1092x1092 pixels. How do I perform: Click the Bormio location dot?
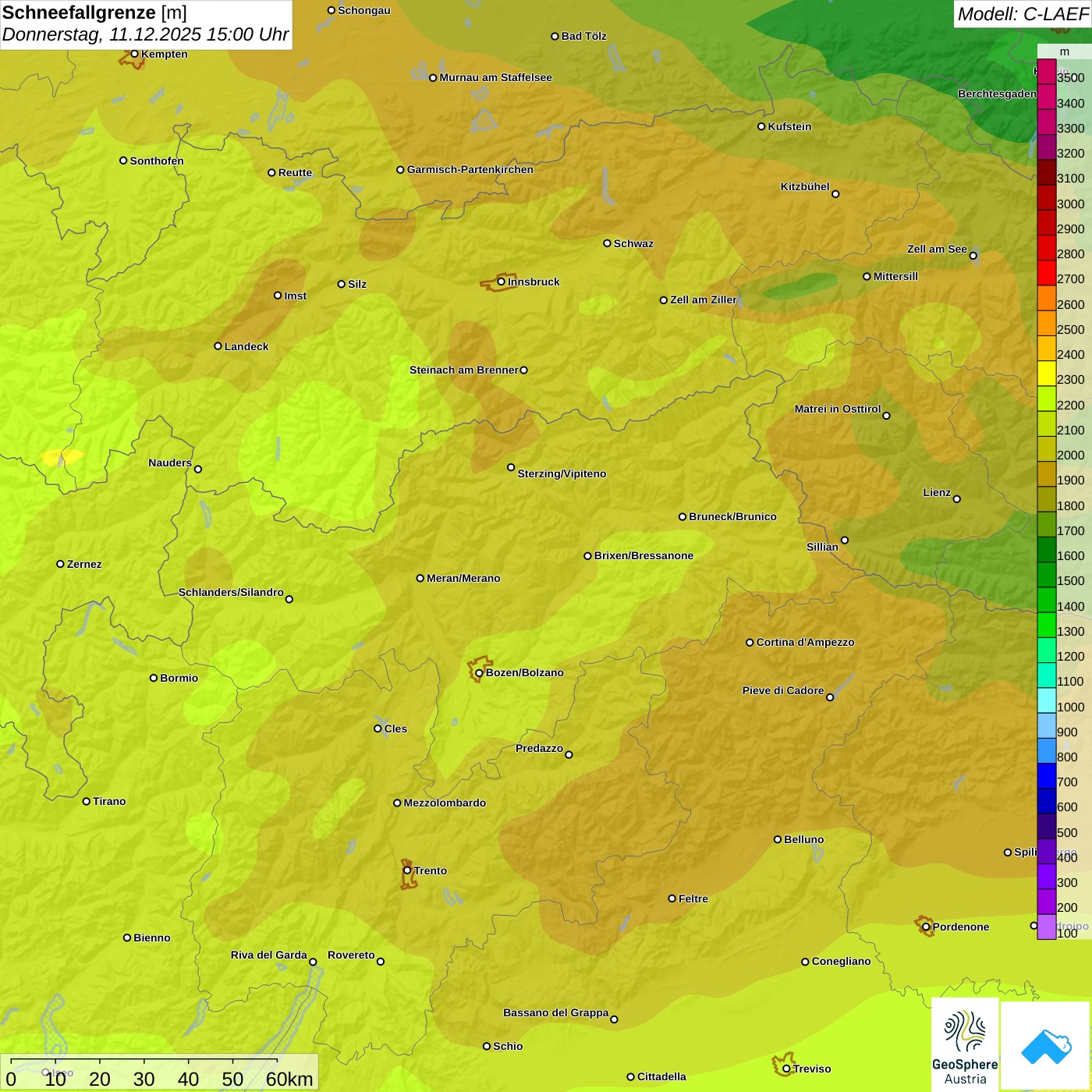[x=154, y=678]
